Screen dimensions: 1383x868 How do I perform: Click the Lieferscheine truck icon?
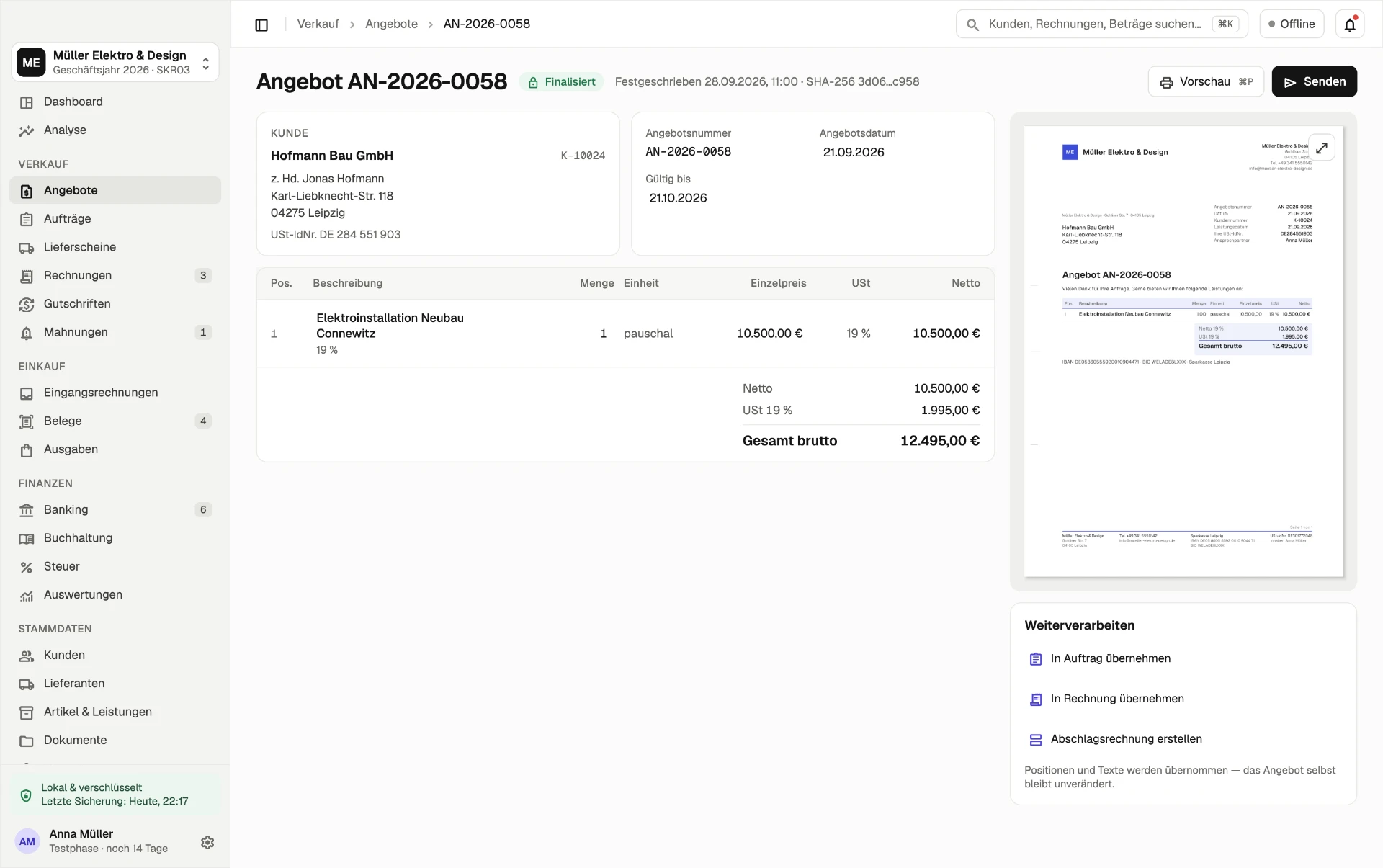pos(27,248)
